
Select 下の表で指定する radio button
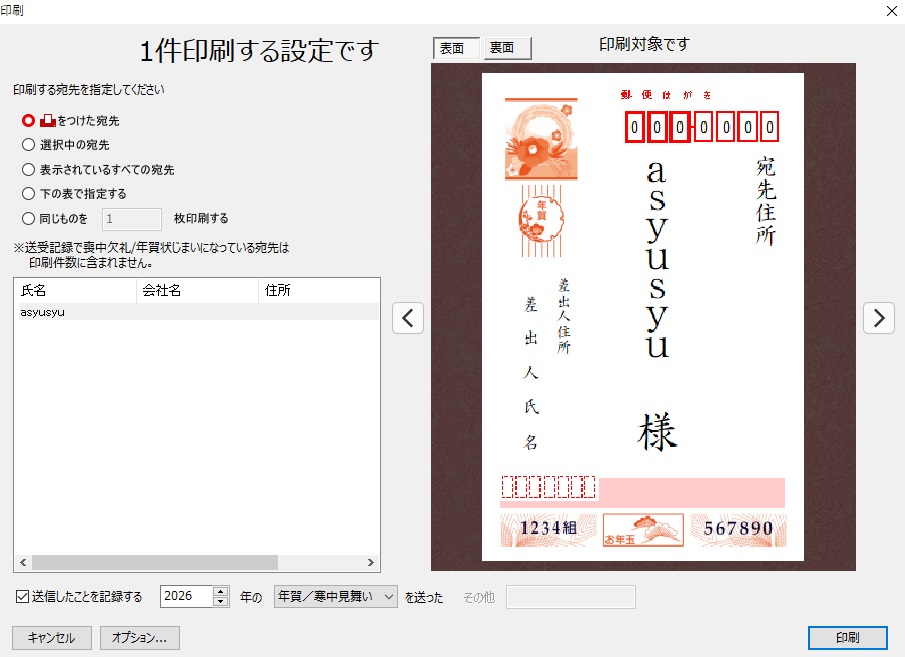point(29,194)
